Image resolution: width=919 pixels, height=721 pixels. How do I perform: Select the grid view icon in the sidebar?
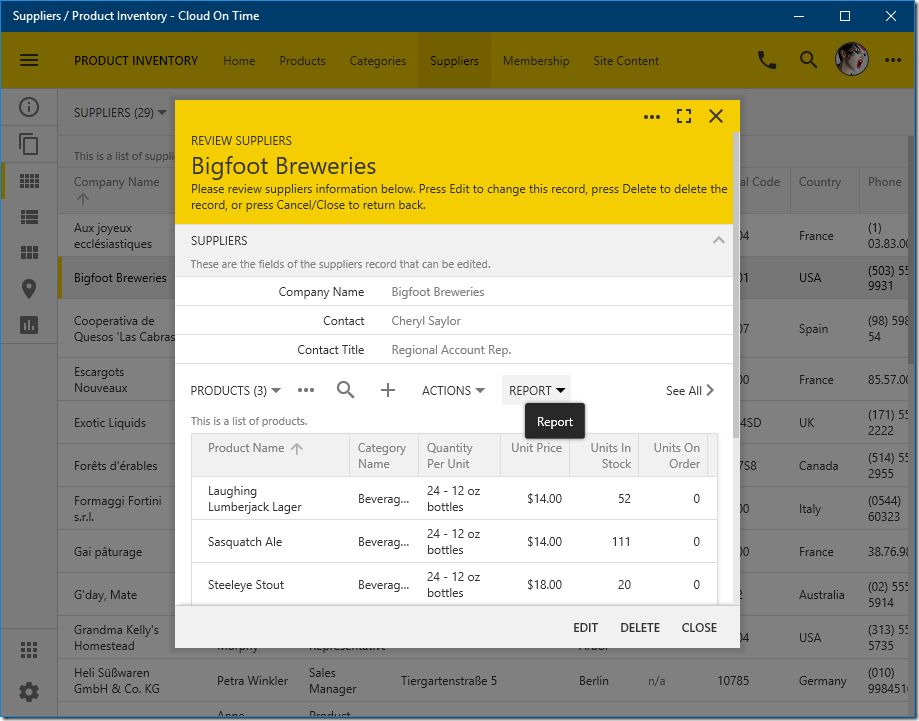click(29, 181)
